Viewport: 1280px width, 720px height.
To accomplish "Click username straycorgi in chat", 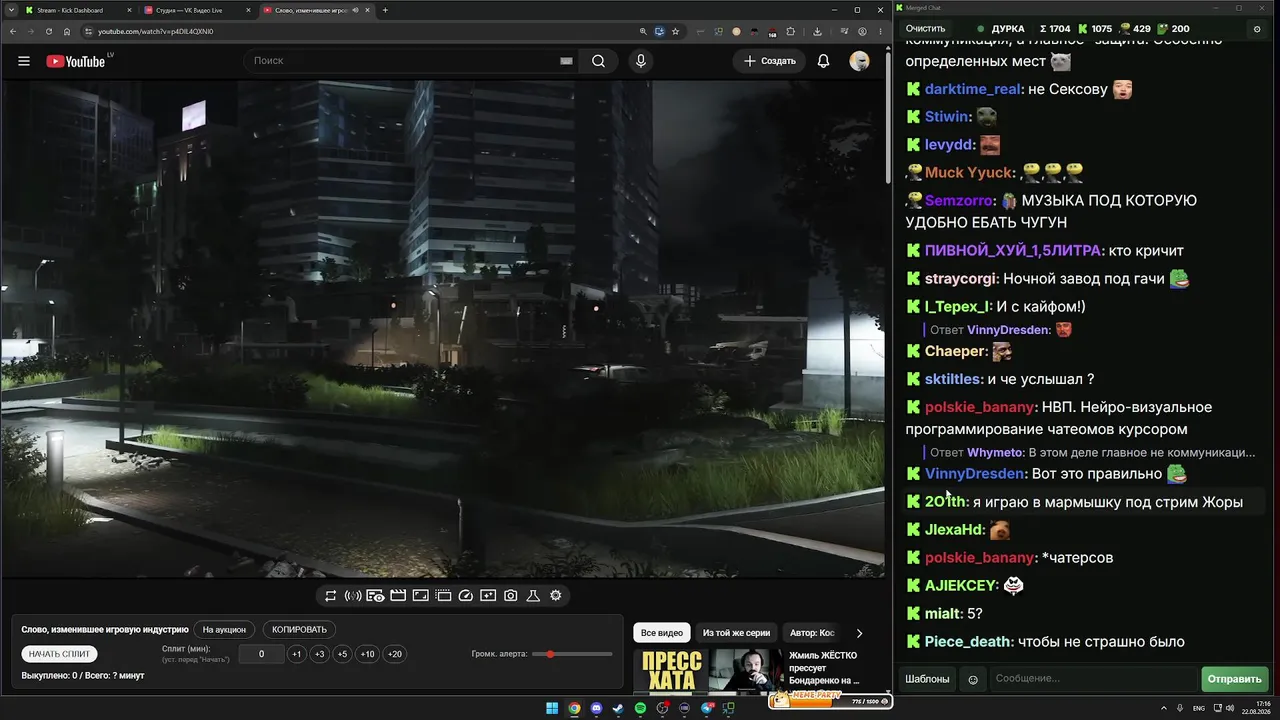I will pos(960,279).
